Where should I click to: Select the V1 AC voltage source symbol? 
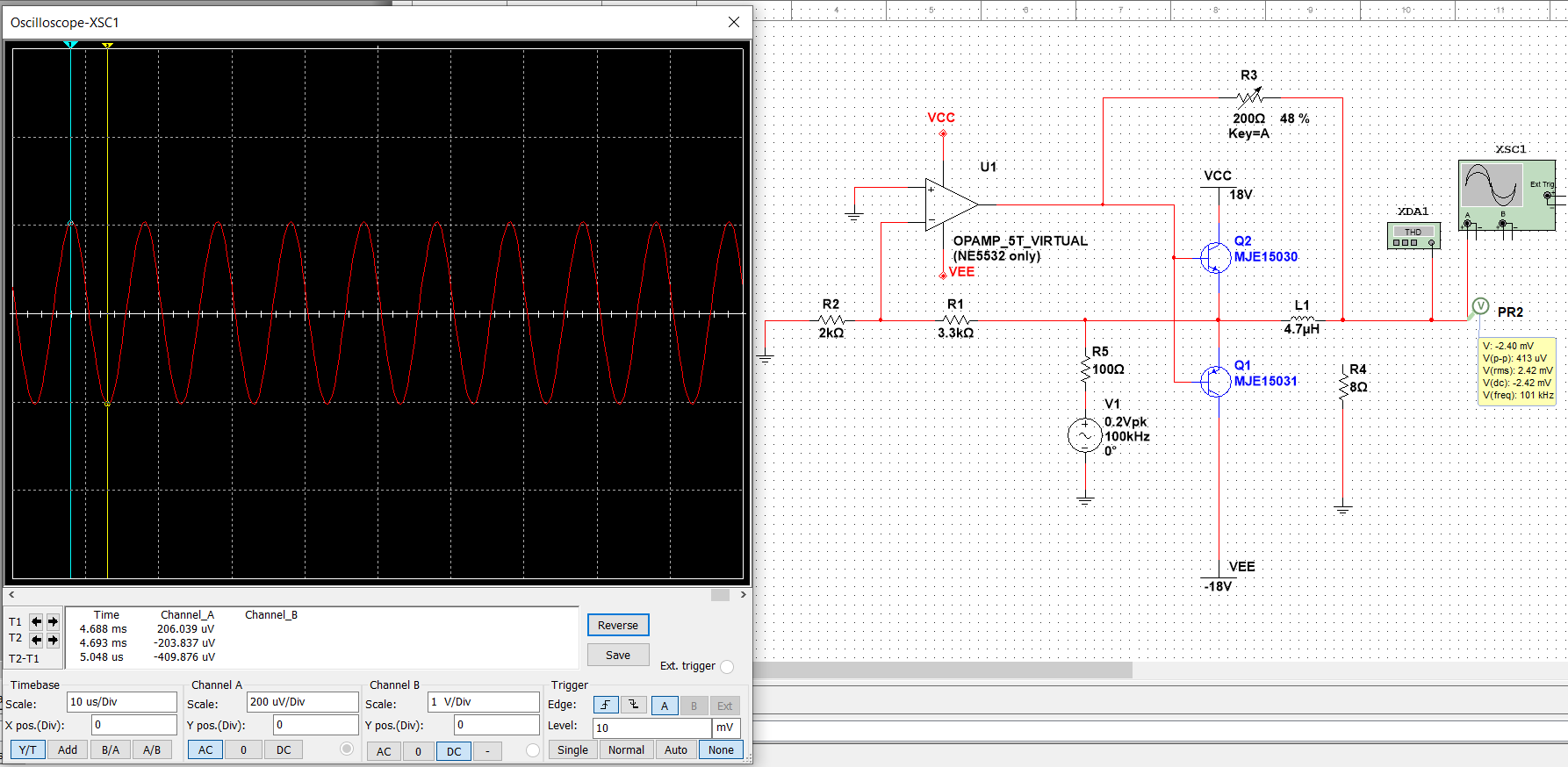coord(1085,435)
